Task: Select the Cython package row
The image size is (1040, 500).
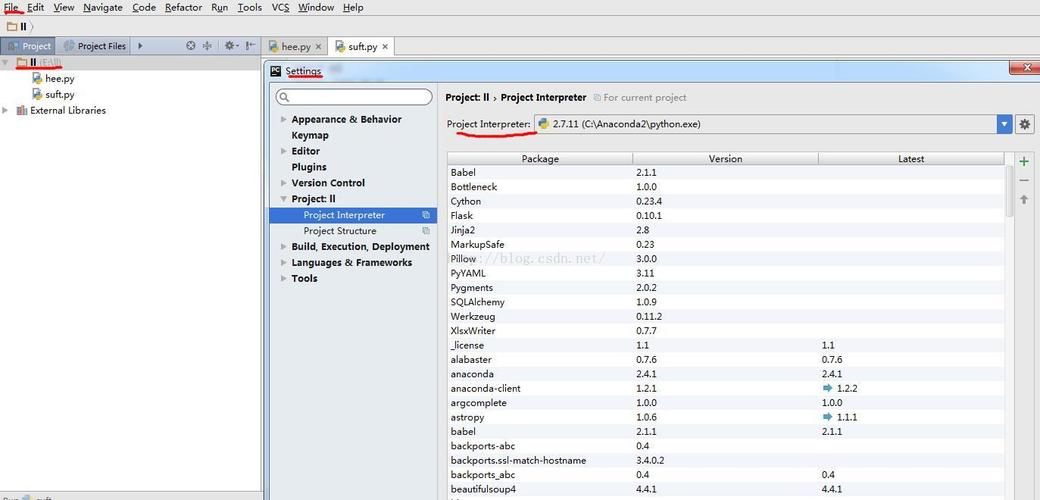Action: click(726, 201)
